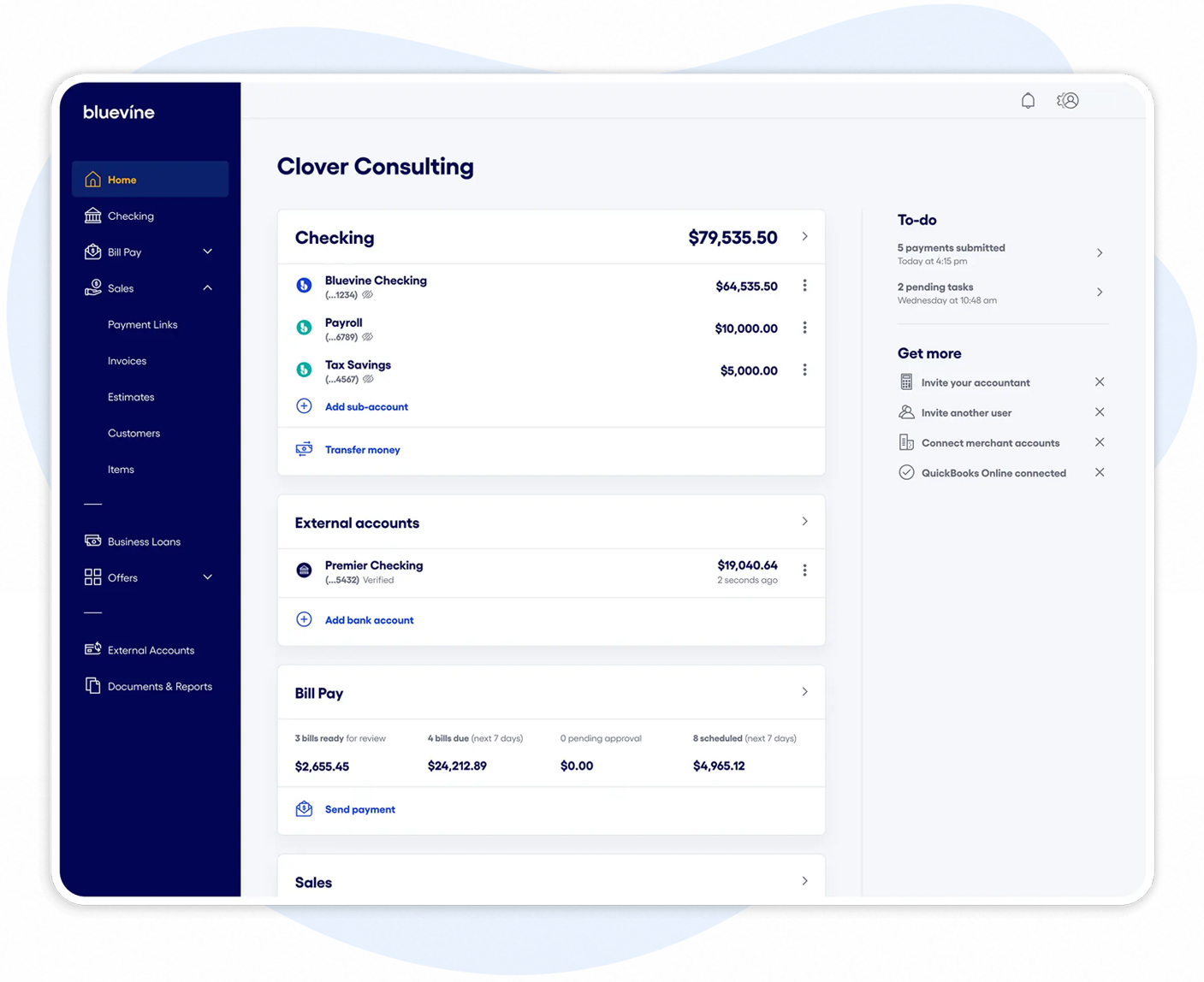Click the plus icon for Add sub-account
This screenshot has width=1204, height=982.
304,406
